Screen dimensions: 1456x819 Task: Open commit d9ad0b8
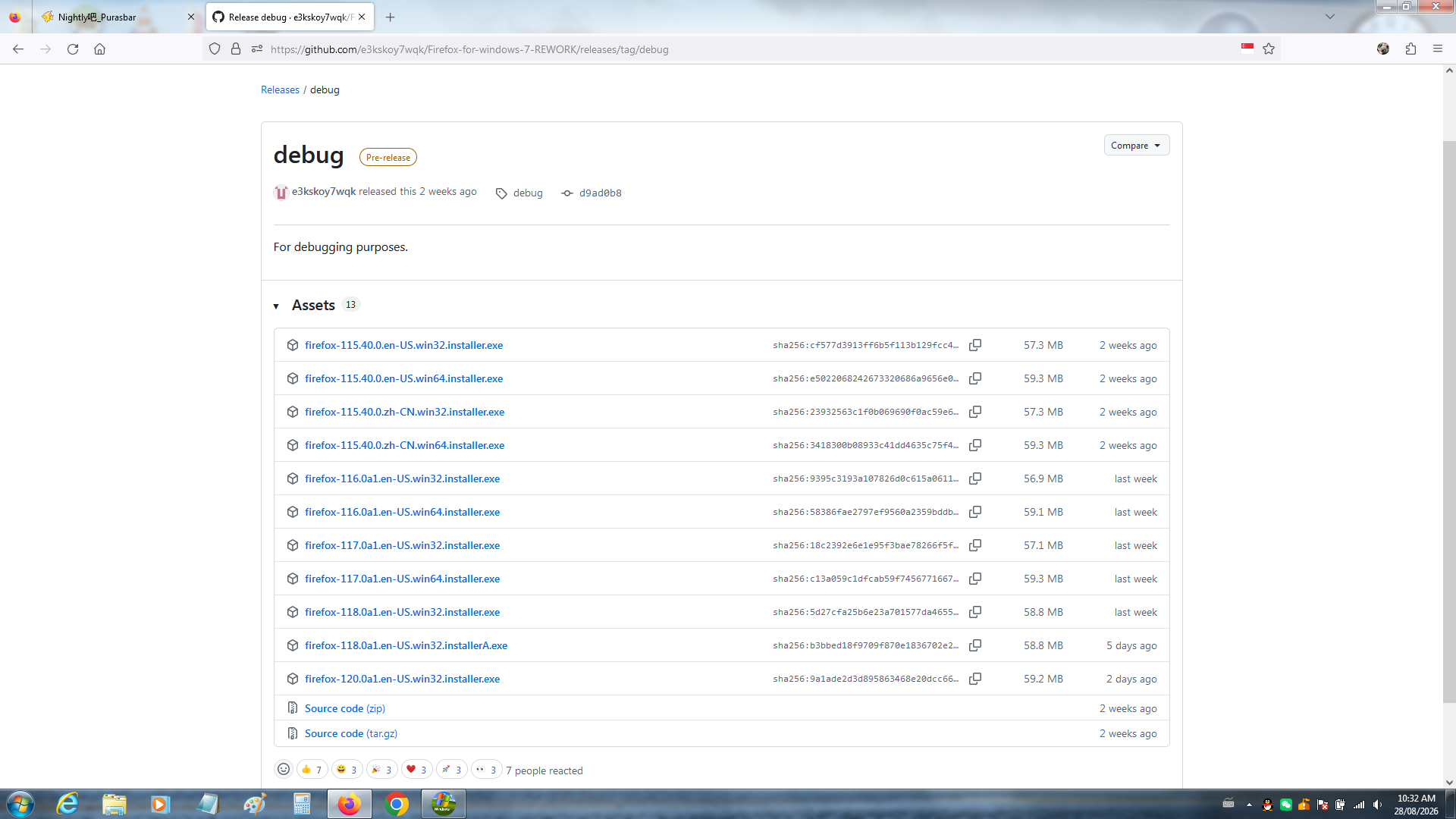coord(601,193)
